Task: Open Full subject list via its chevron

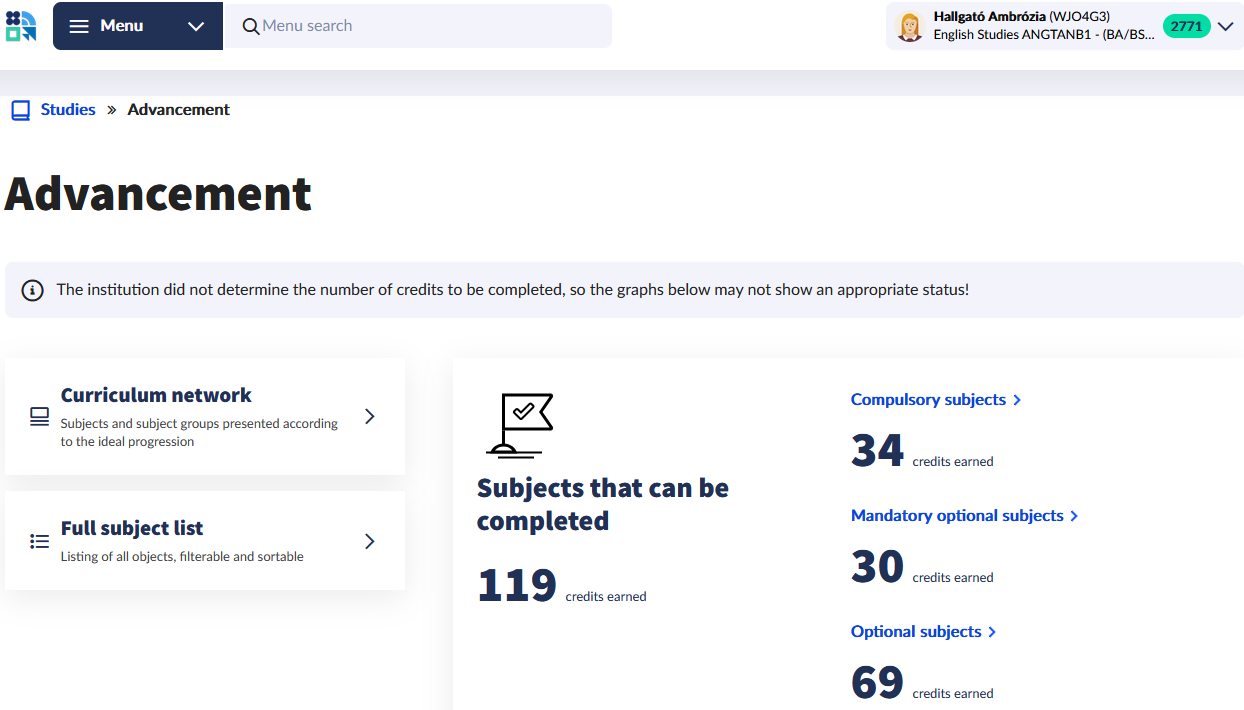Action: coord(370,541)
